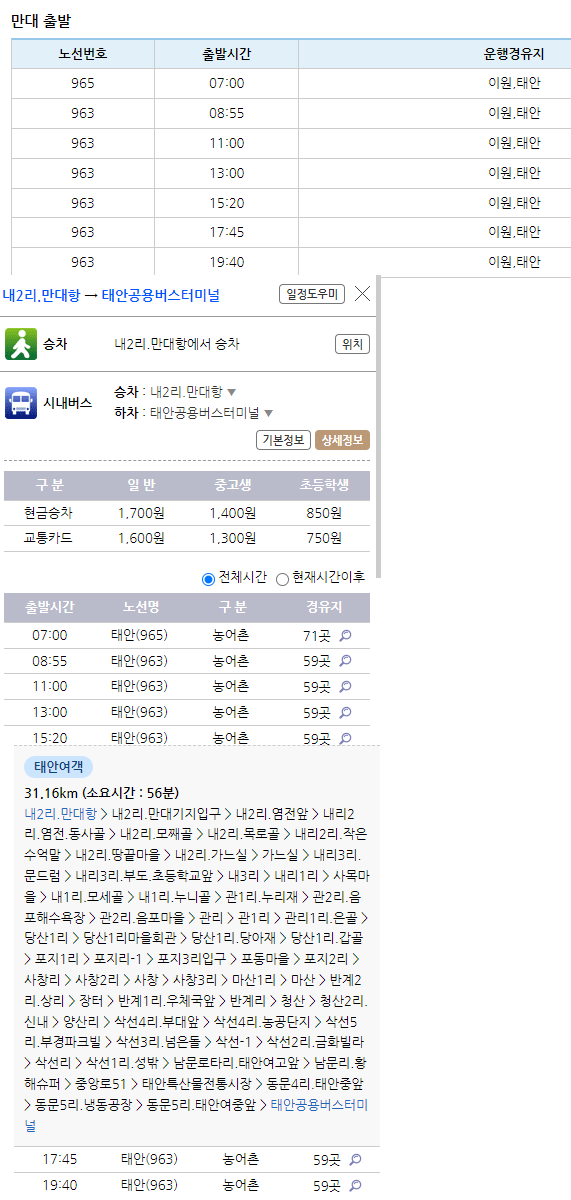Open the magnifier for 13:00 stops

[346, 713]
